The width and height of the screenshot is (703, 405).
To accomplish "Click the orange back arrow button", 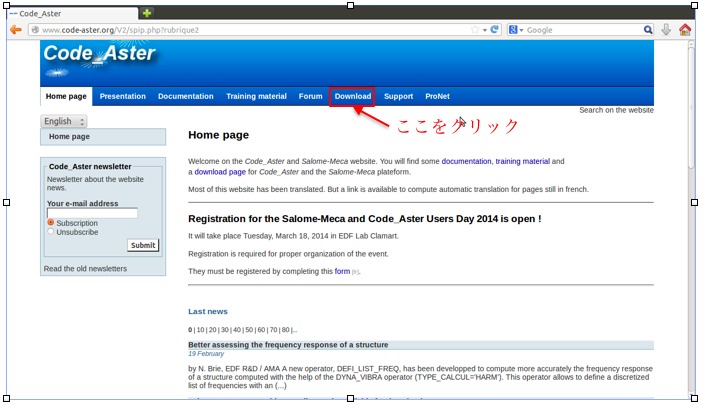I will point(16,30).
